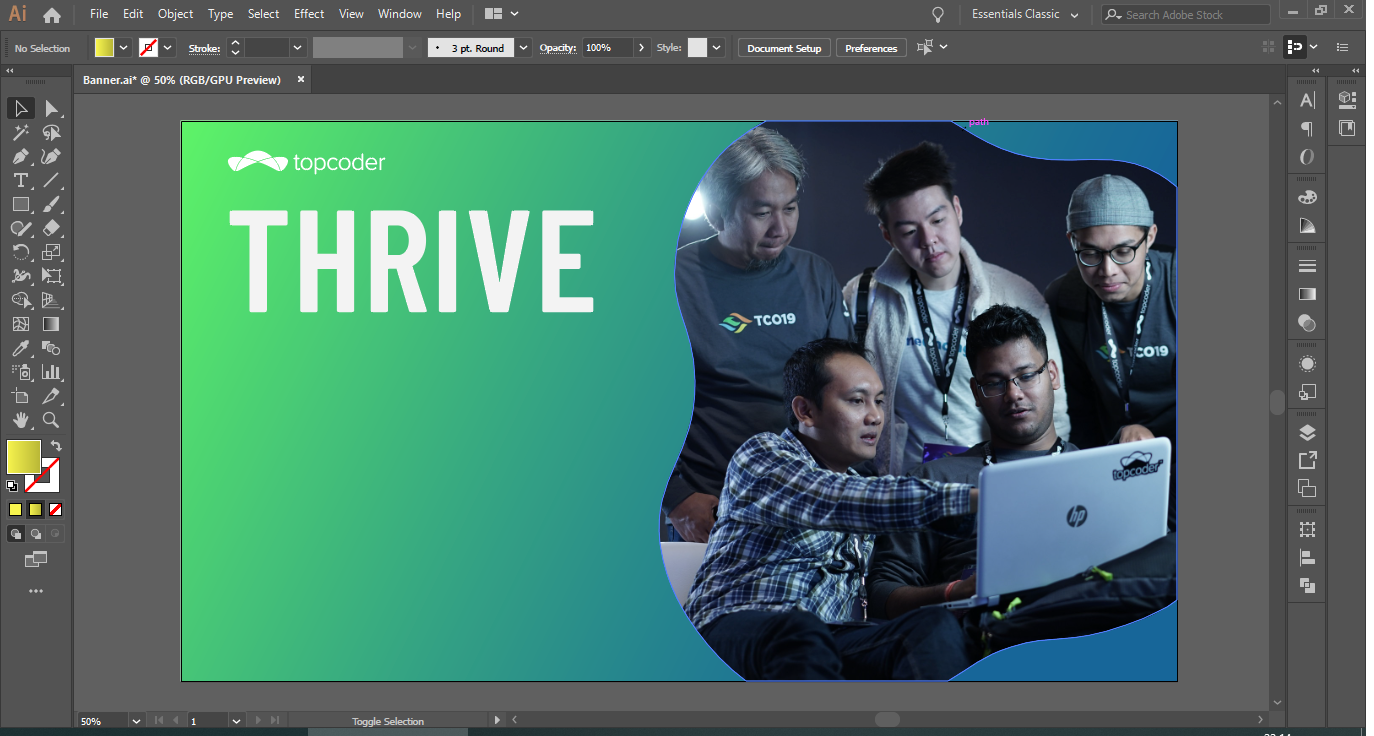This screenshot has width=1374, height=736.
Task: Select the Banner.ai document tab
Action: click(x=182, y=79)
